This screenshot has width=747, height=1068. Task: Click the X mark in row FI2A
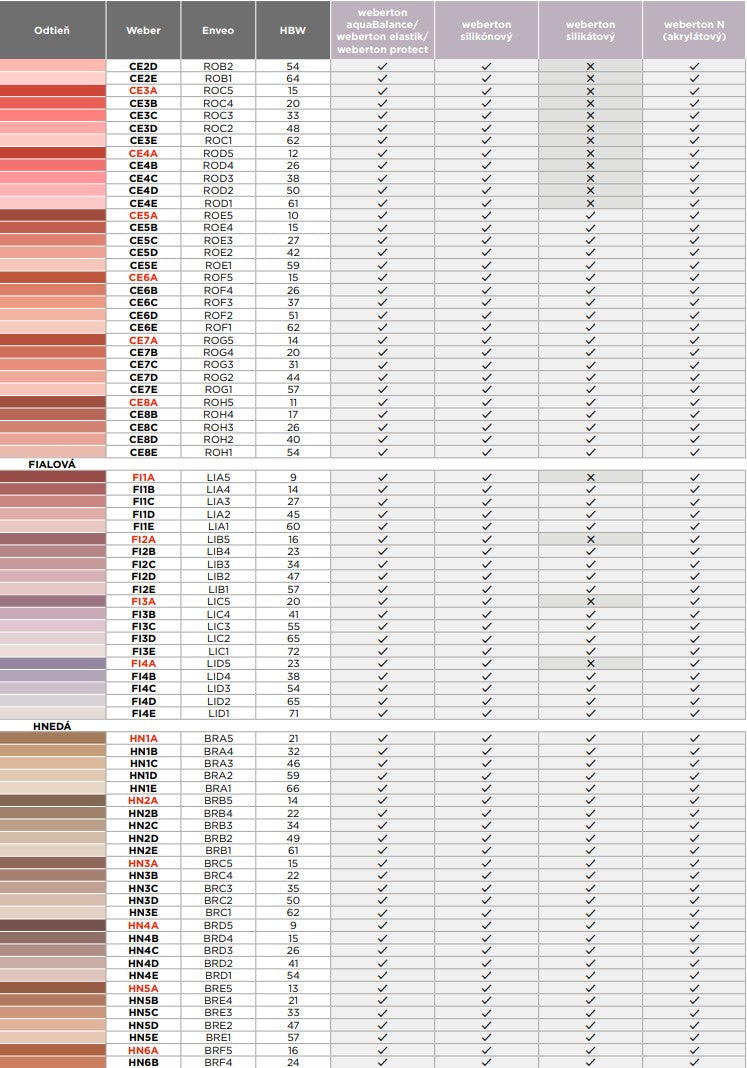coord(590,539)
